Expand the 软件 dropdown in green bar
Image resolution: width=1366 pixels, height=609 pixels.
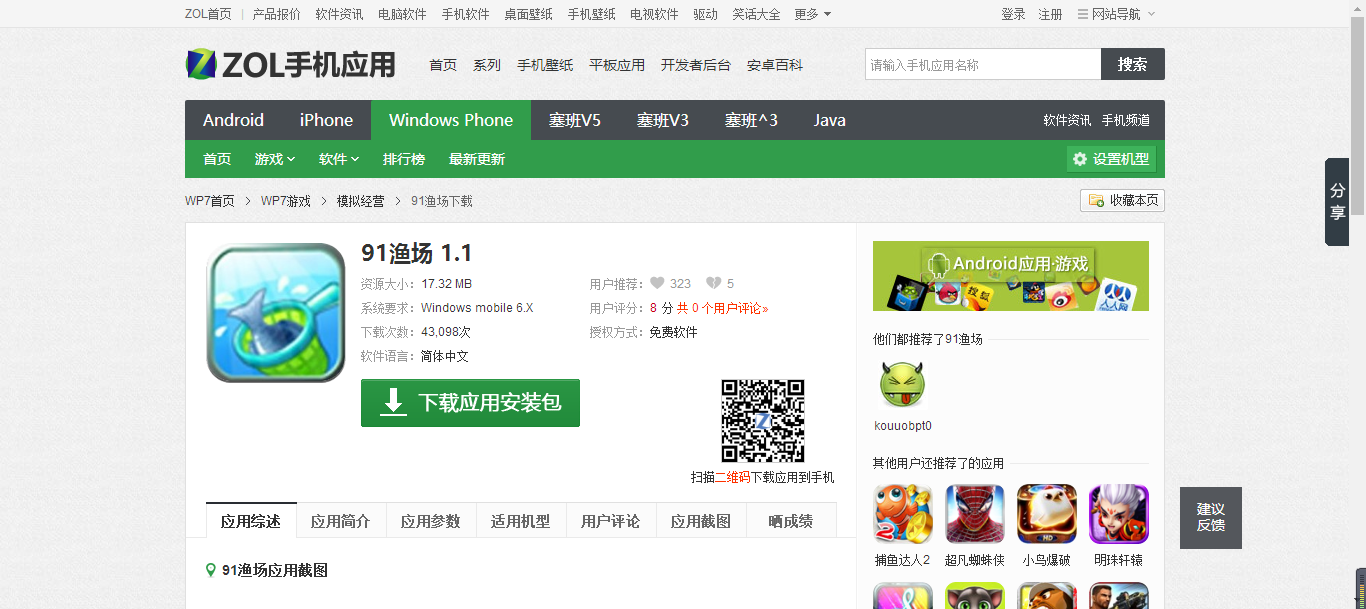[x=339, y=159]
